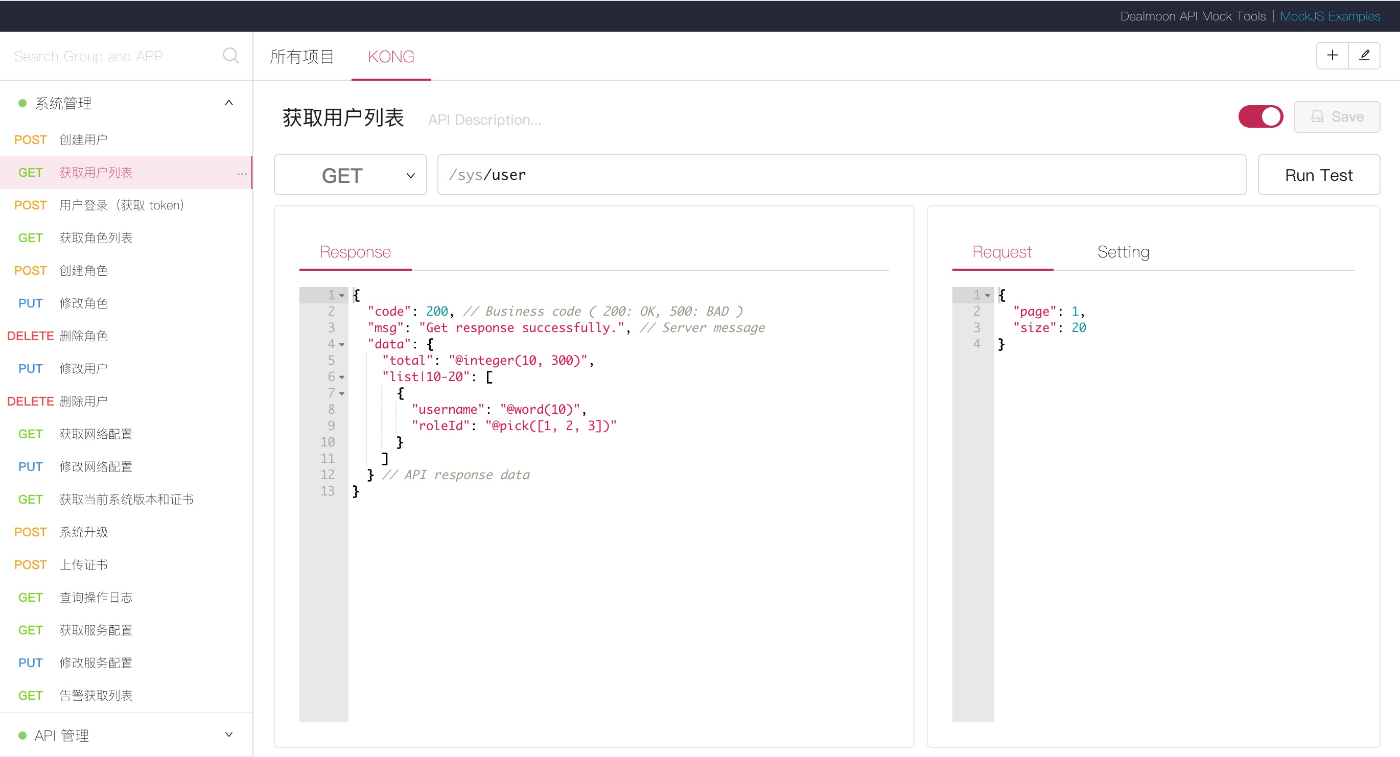Open GET 获取当前系统版本和证书 item
The width and height of the screenshot is (1400, 757).
(126, 499)
